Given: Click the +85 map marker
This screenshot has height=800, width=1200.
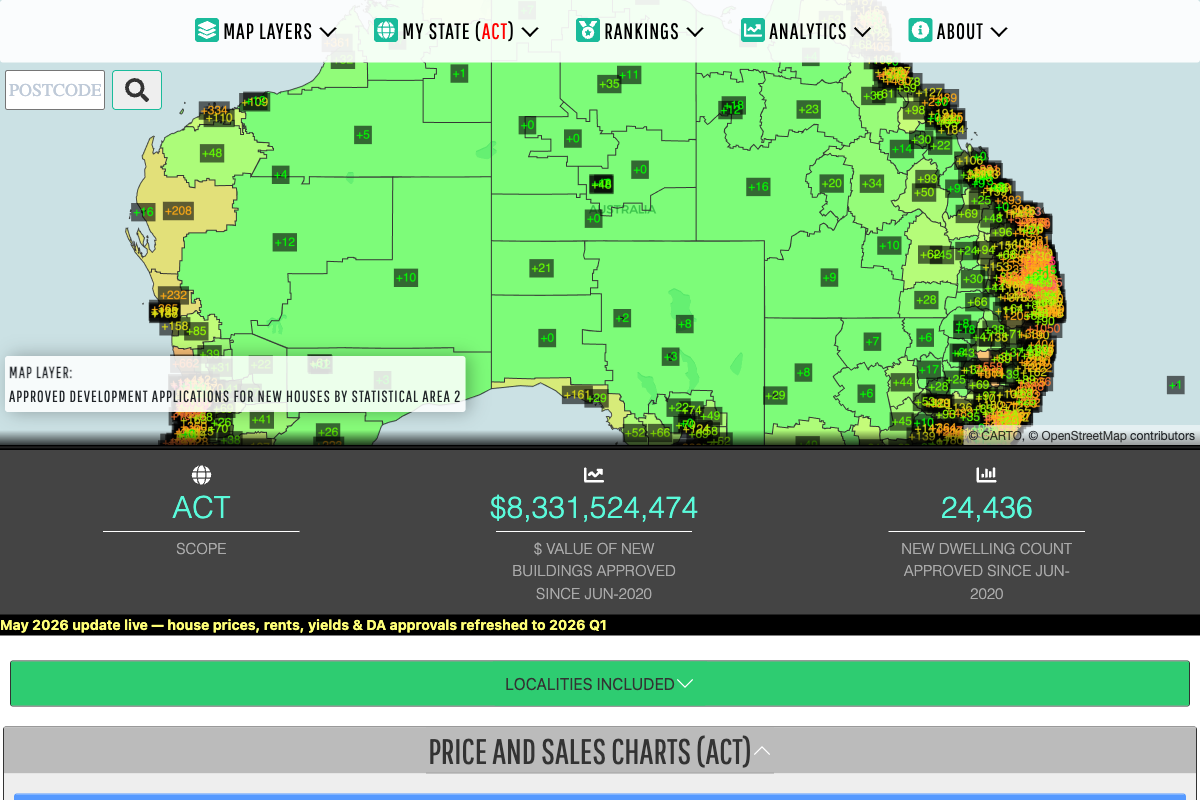Looking at the screenshot, I should coord(197,331).
